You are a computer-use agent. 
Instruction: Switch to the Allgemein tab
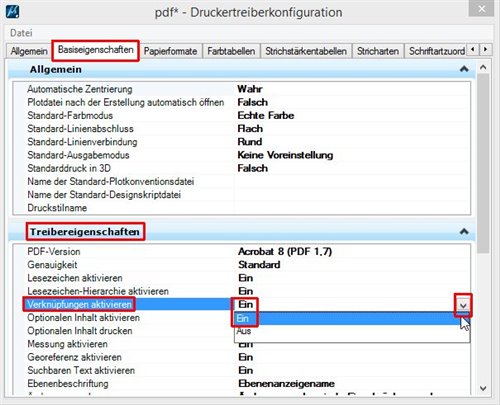pos(29,51)
